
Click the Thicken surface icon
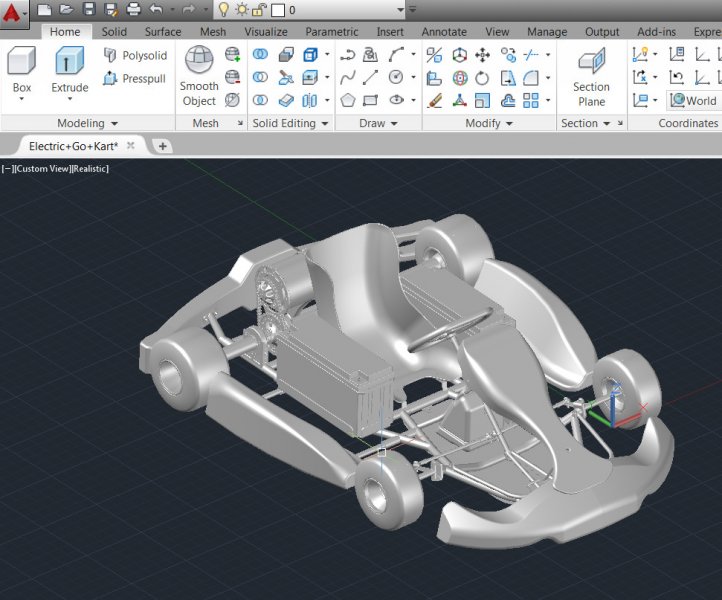pos(286,100)
